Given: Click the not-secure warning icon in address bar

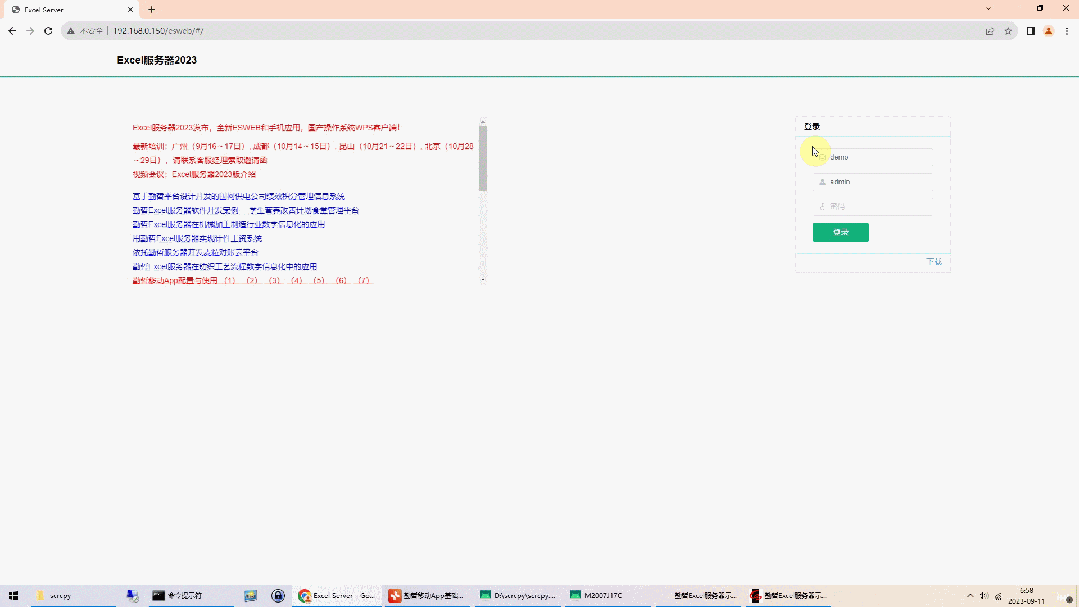Looking at the screenshot, I should 71,31.
